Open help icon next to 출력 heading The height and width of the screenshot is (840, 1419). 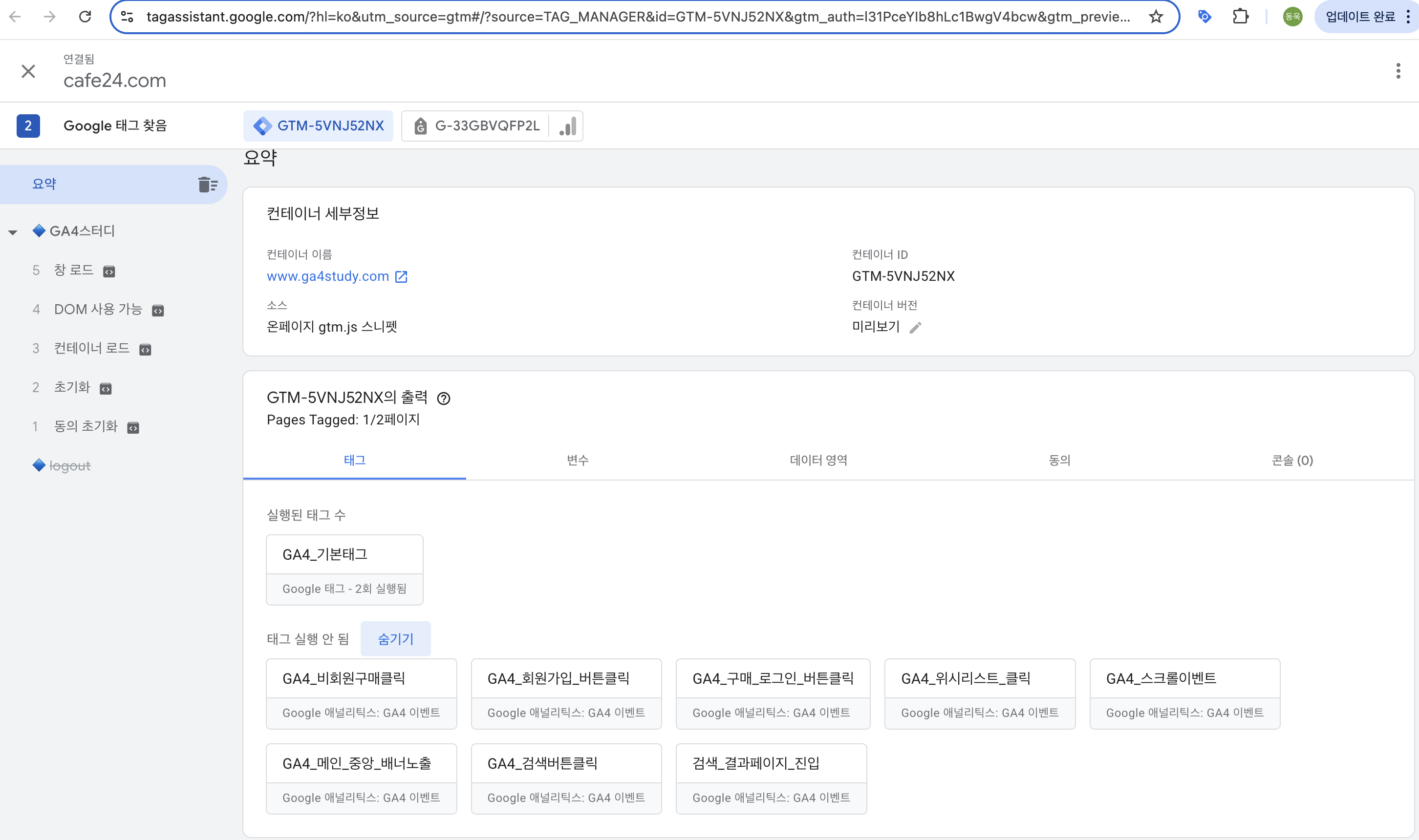click(x=443, y=399)
